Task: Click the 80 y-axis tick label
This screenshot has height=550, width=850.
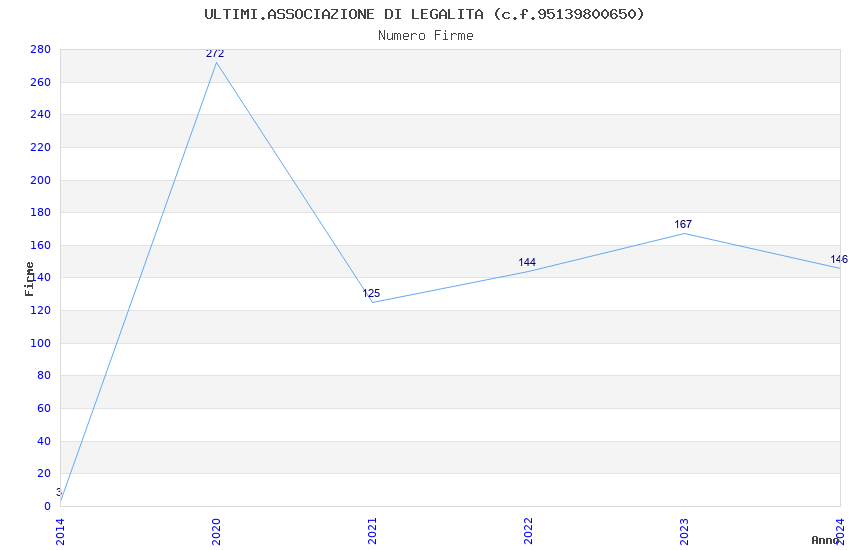Action: pos(44,376)
